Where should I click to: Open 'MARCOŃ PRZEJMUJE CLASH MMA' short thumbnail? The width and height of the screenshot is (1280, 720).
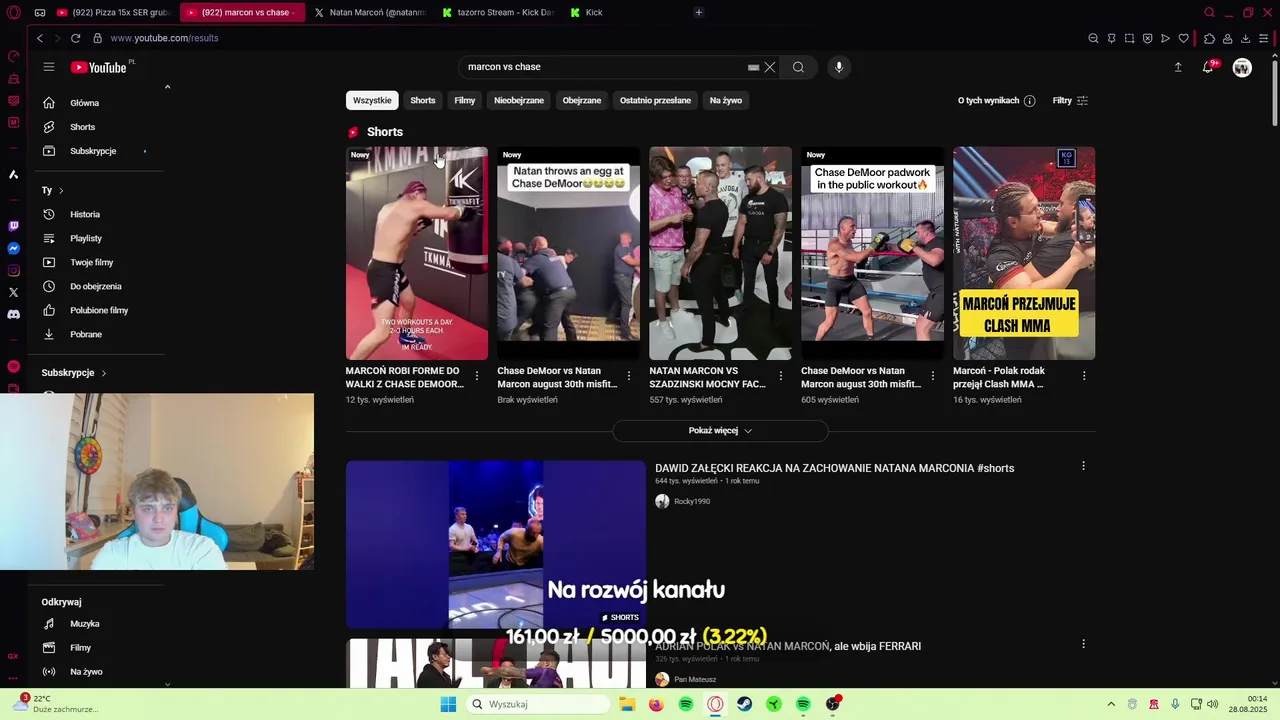pos(1024,253)
